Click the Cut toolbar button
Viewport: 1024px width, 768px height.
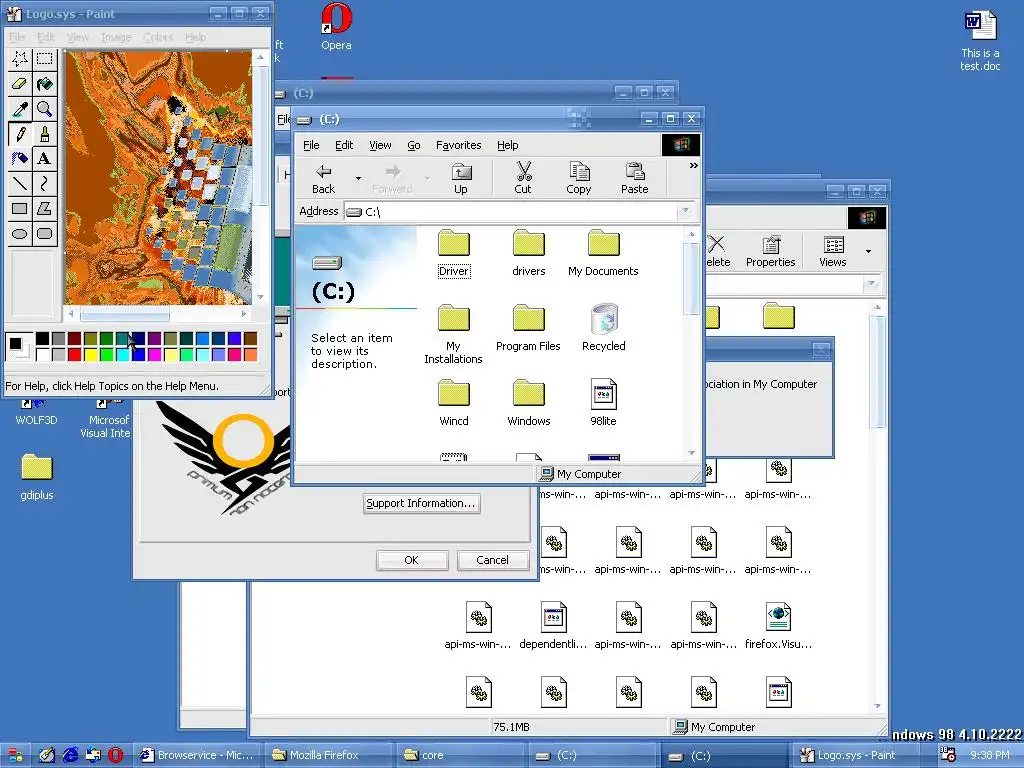[x=523, y=178]
